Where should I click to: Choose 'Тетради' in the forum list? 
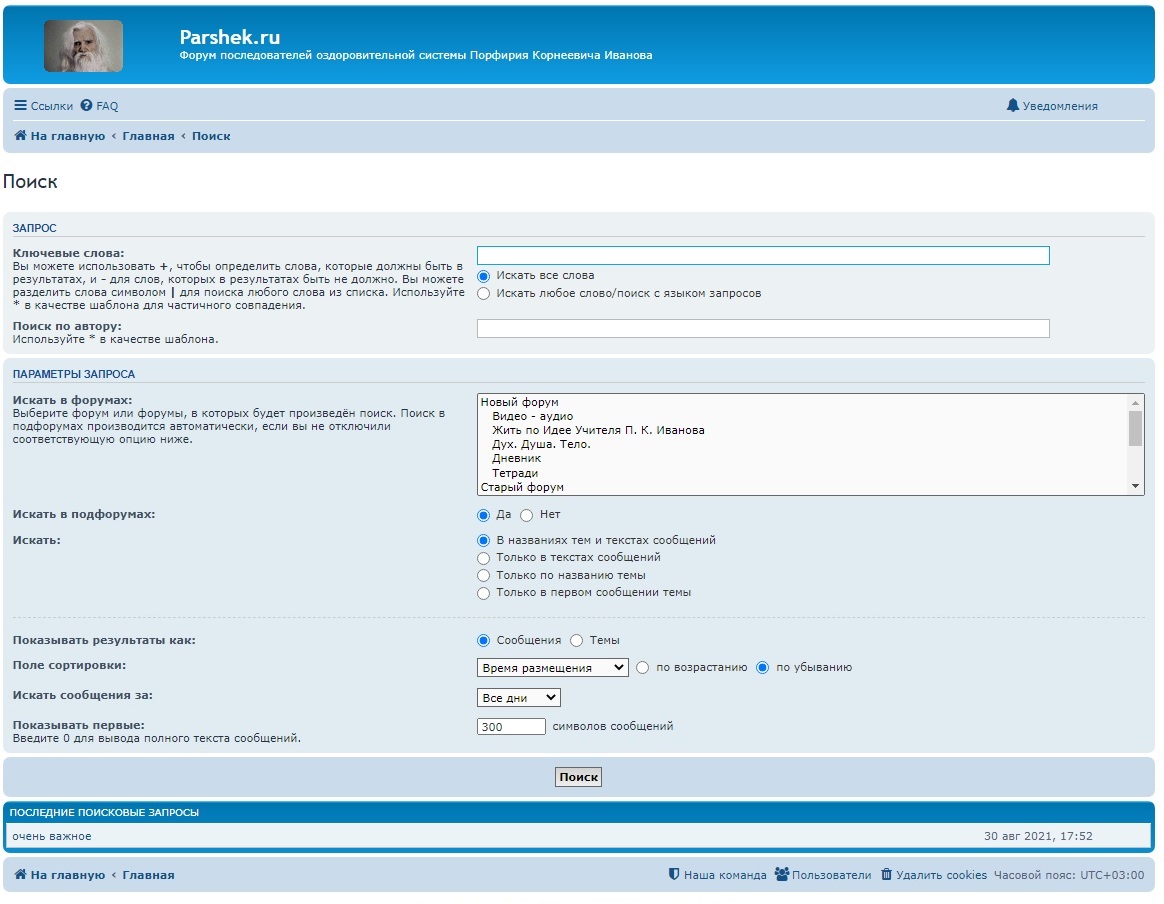(x=515, y=473)
